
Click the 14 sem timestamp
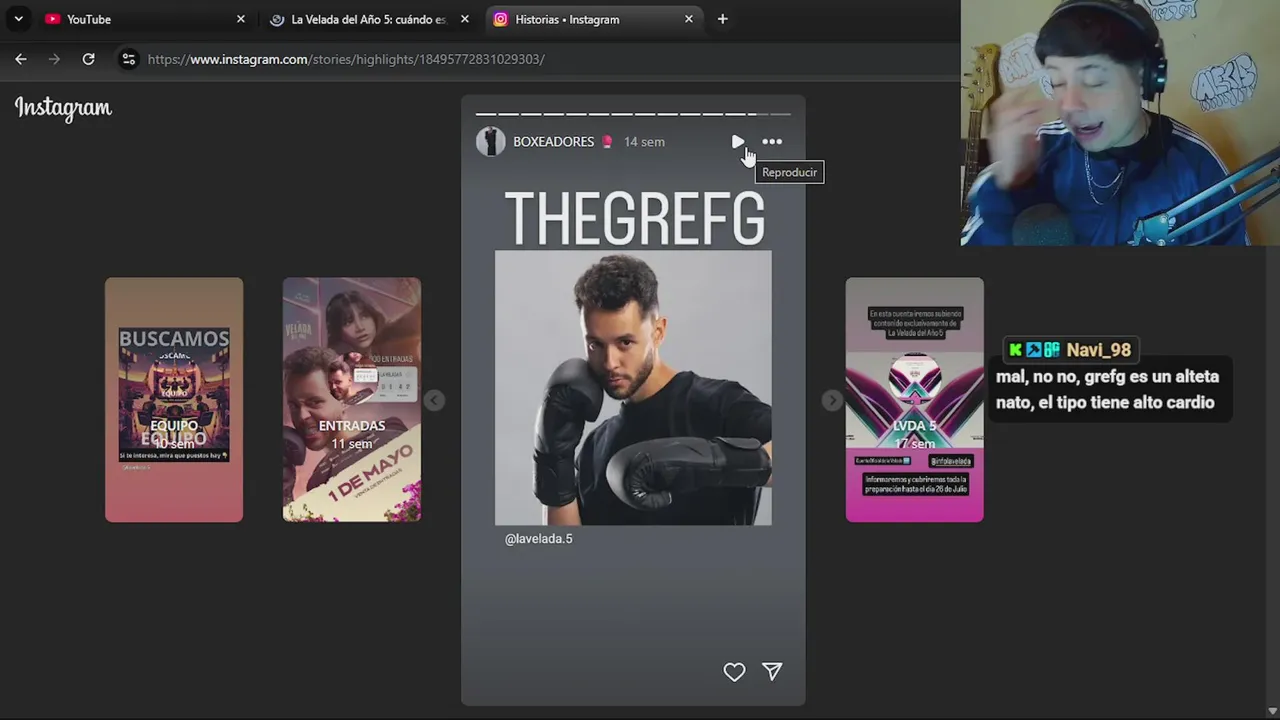coord(644,142)
